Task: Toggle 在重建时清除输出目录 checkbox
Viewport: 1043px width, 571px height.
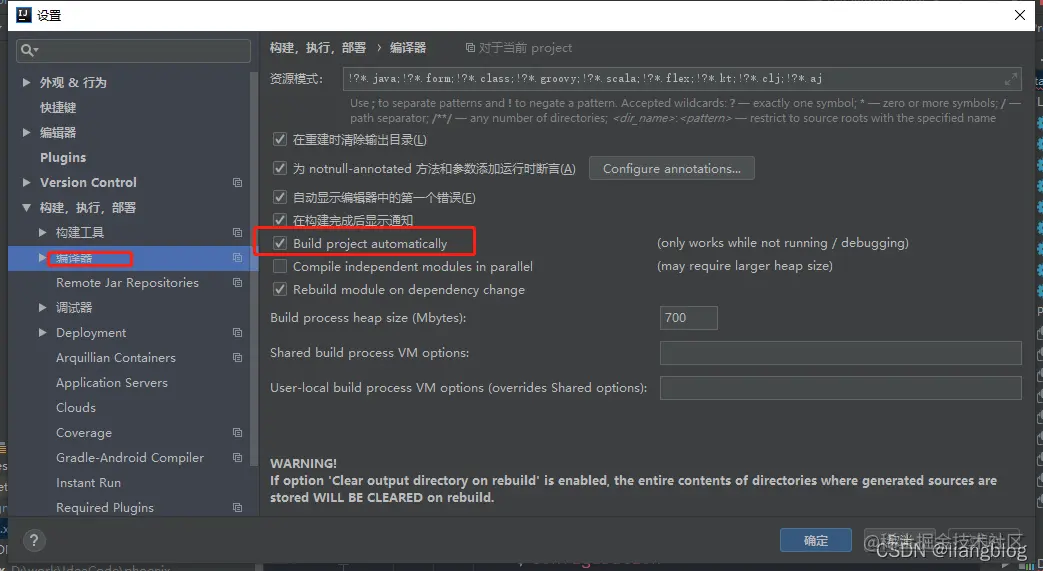Action: [280, 140]
